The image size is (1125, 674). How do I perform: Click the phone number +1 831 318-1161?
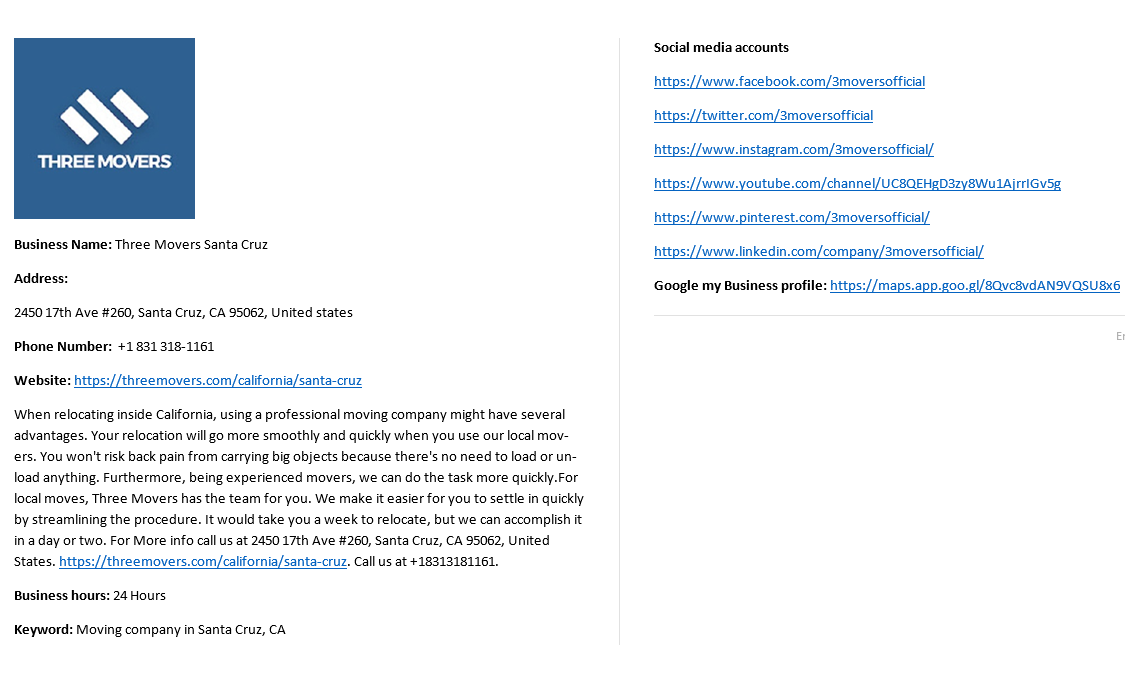[165, 346]
